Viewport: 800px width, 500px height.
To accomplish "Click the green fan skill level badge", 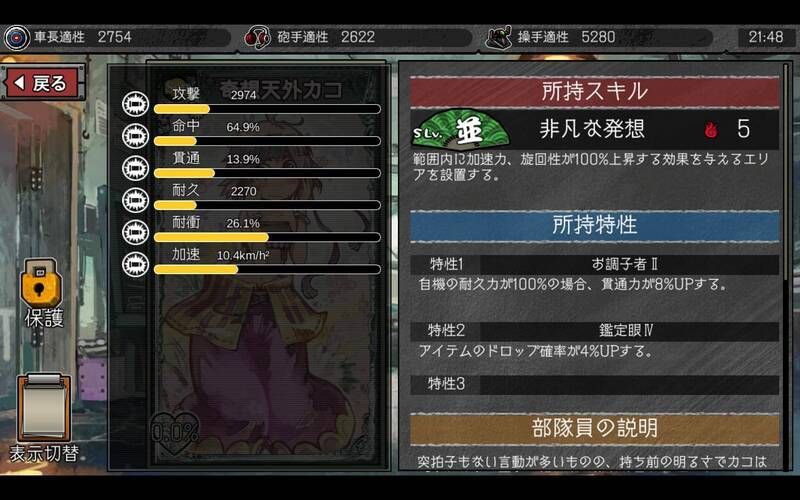I will point(461,129).
